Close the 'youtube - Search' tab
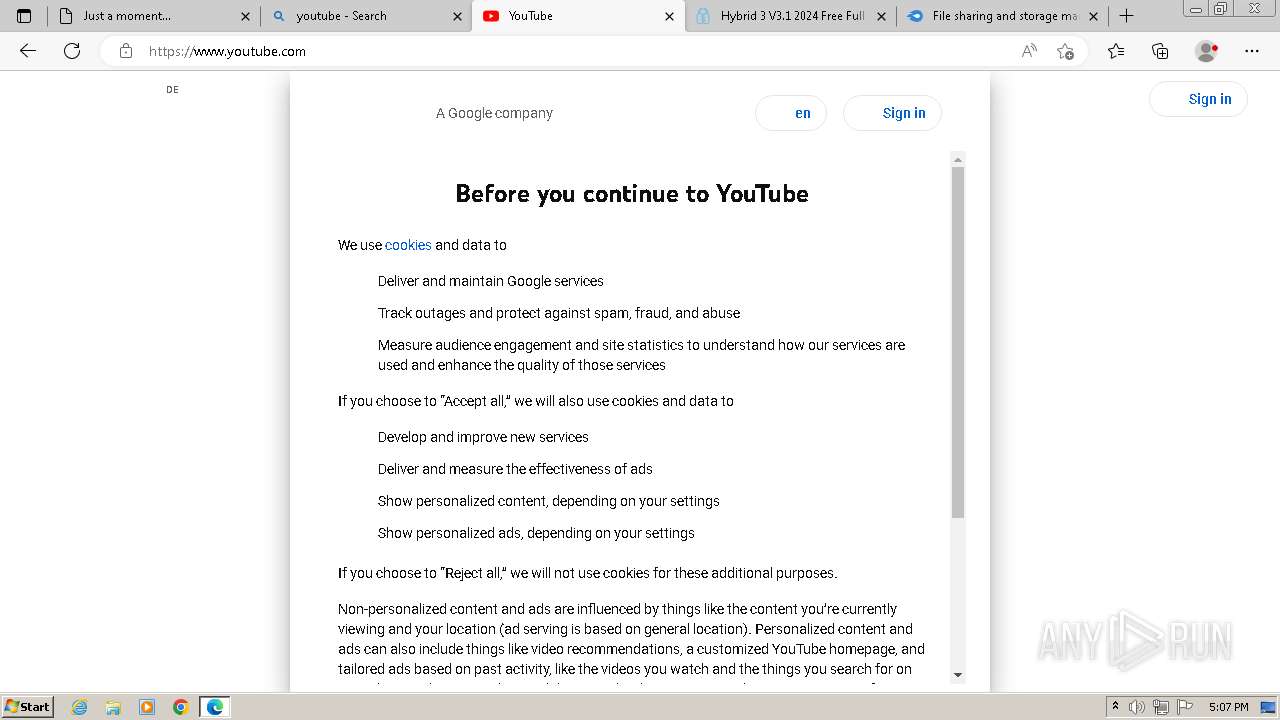Image resolution: width=1280 pixels, height=720 pixels. 457,16
